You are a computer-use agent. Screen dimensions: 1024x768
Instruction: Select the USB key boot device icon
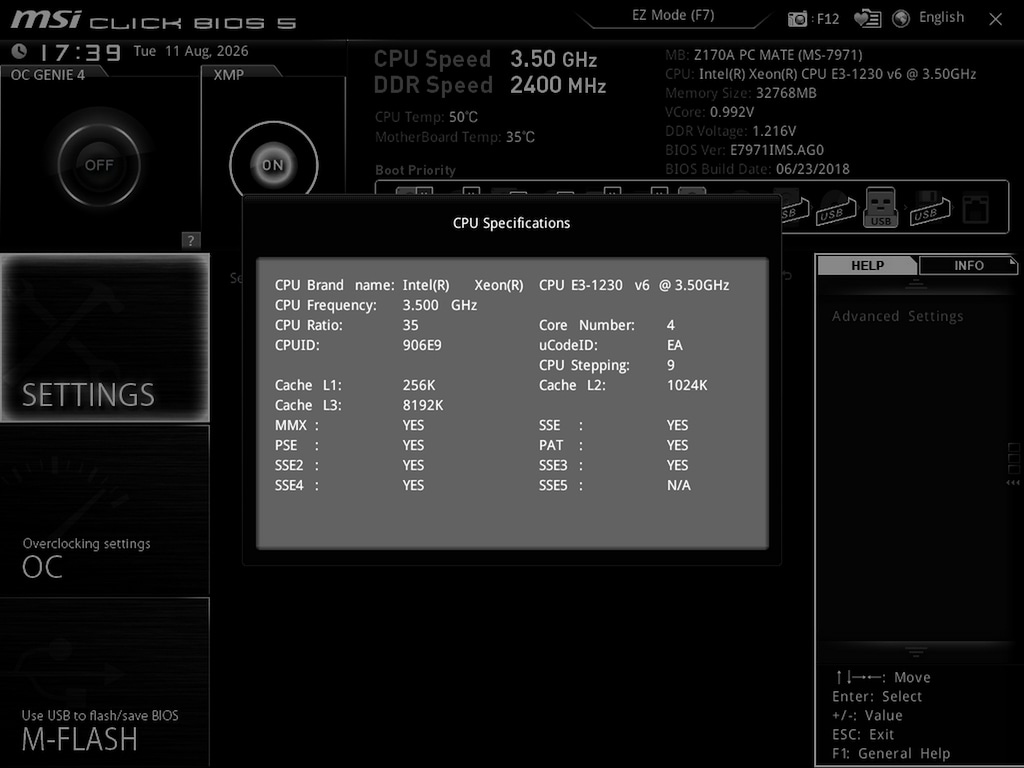click(880, 207)
